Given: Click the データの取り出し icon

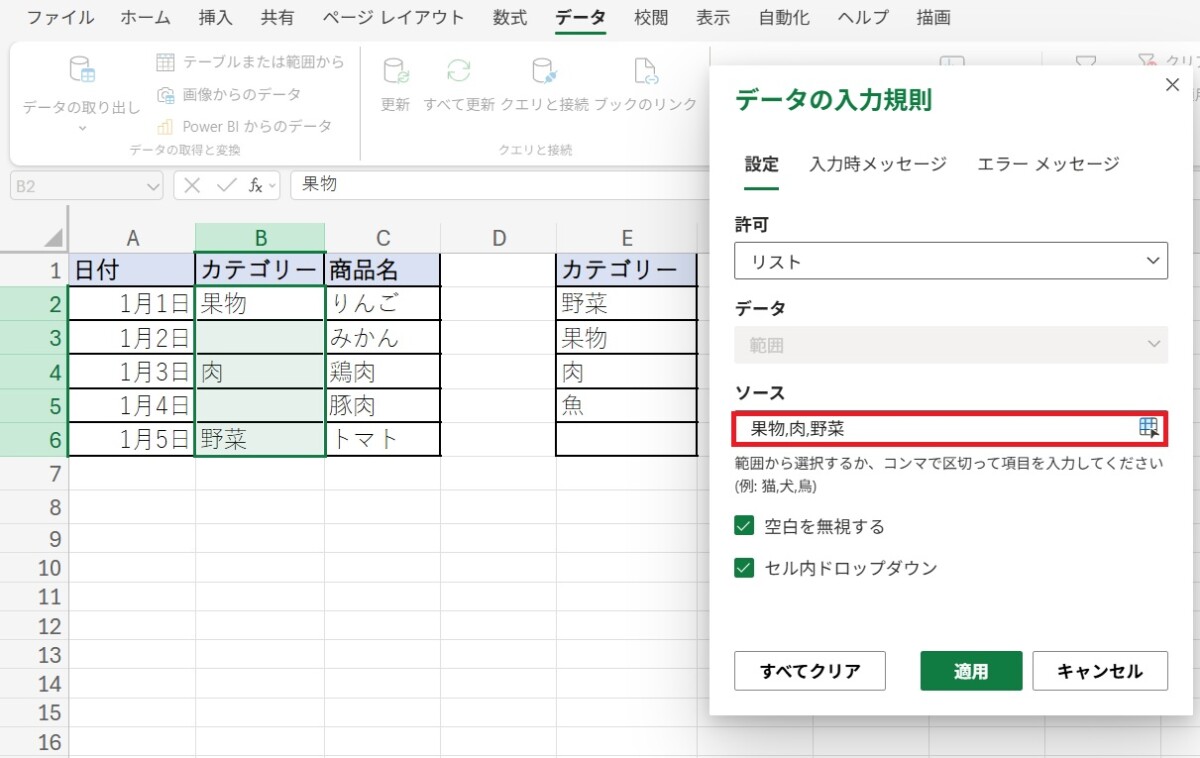Looking at the screenshot, I should click(x=81, y=70).
